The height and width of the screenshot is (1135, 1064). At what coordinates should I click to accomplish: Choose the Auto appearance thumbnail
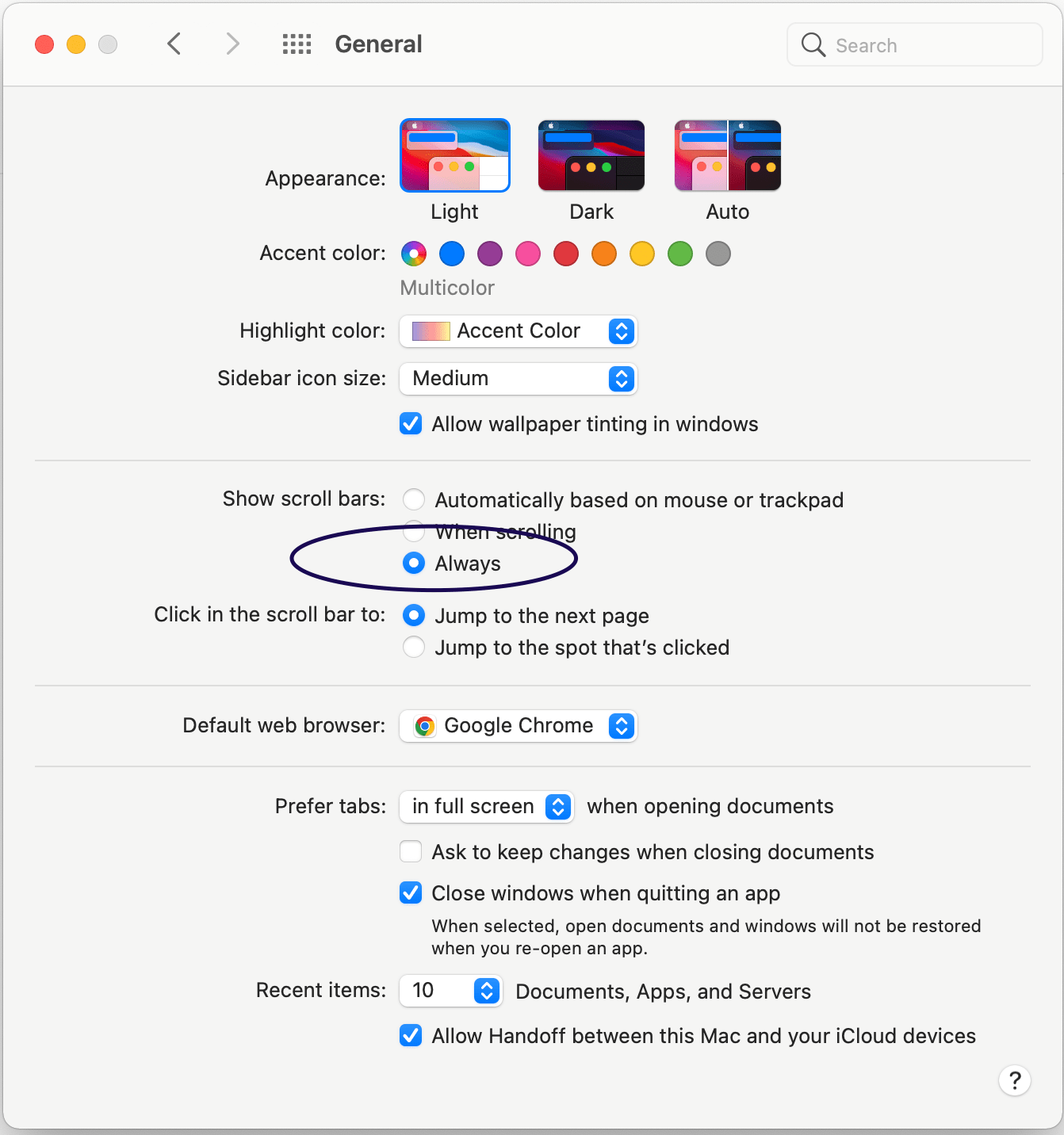(x=728, y=155)
